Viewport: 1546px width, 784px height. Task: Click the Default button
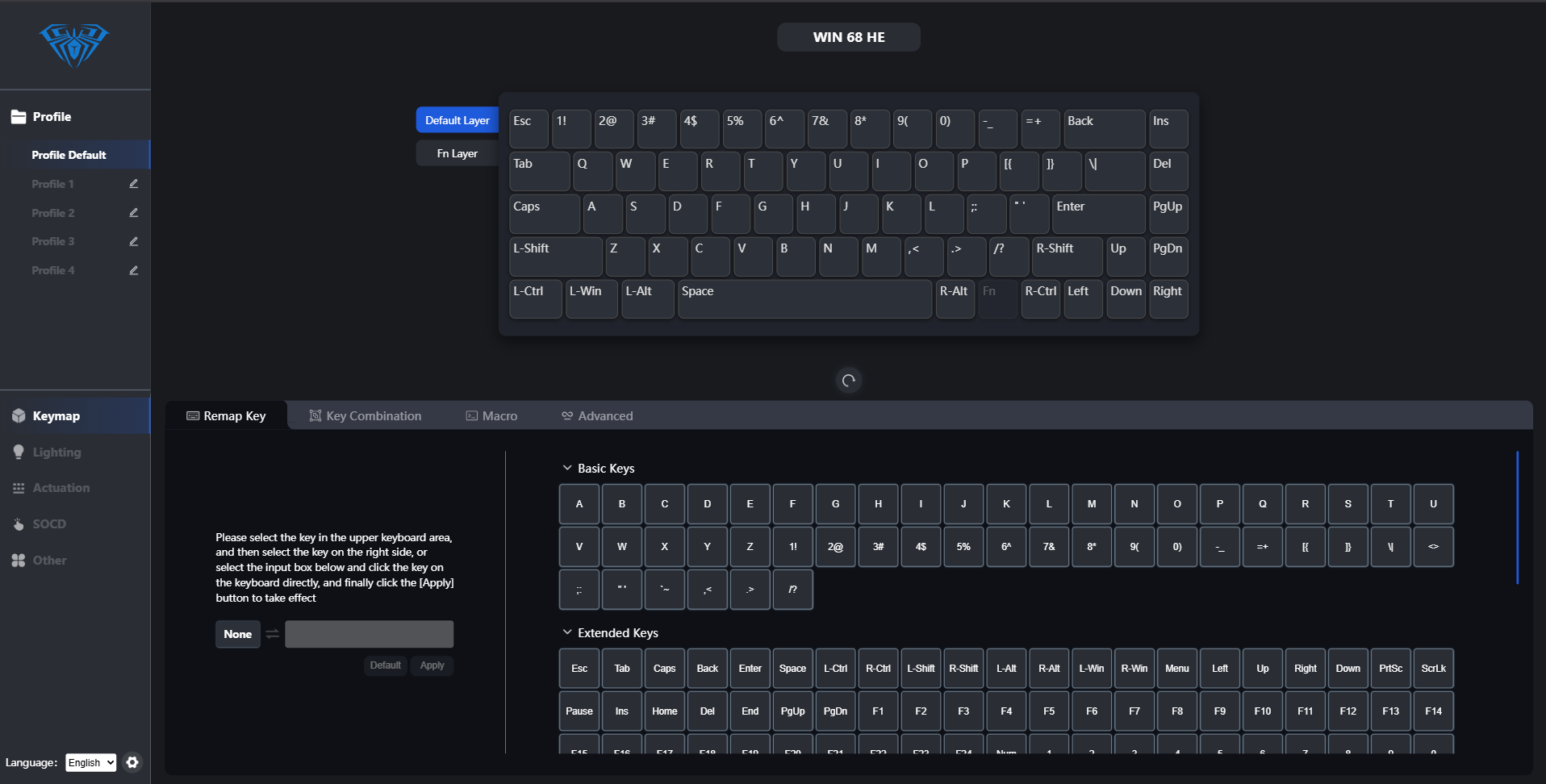(x=386, y=665)
